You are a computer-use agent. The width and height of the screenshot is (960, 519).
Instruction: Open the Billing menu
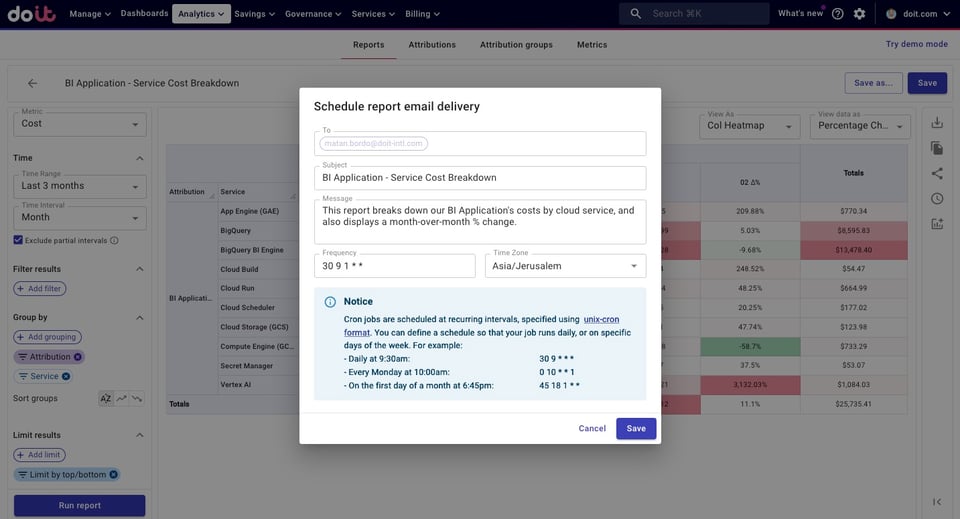click(x=422, y=13)
